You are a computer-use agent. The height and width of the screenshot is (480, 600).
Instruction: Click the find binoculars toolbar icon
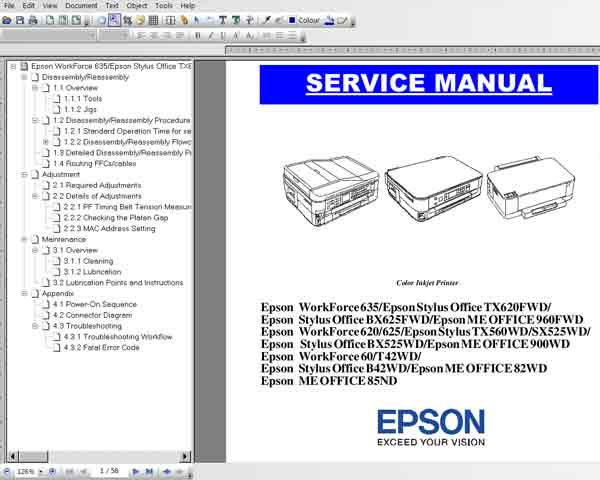pos(127,20)
